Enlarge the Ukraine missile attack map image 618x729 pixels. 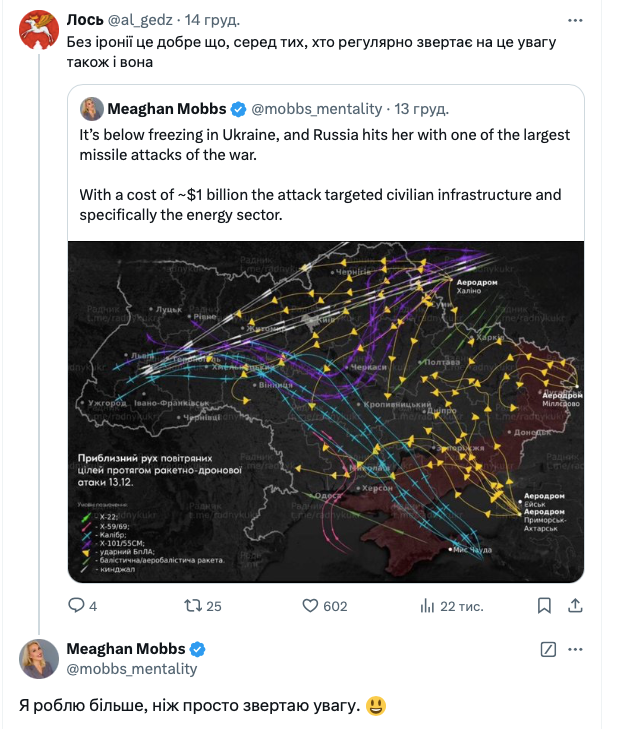tap(325, 411)
